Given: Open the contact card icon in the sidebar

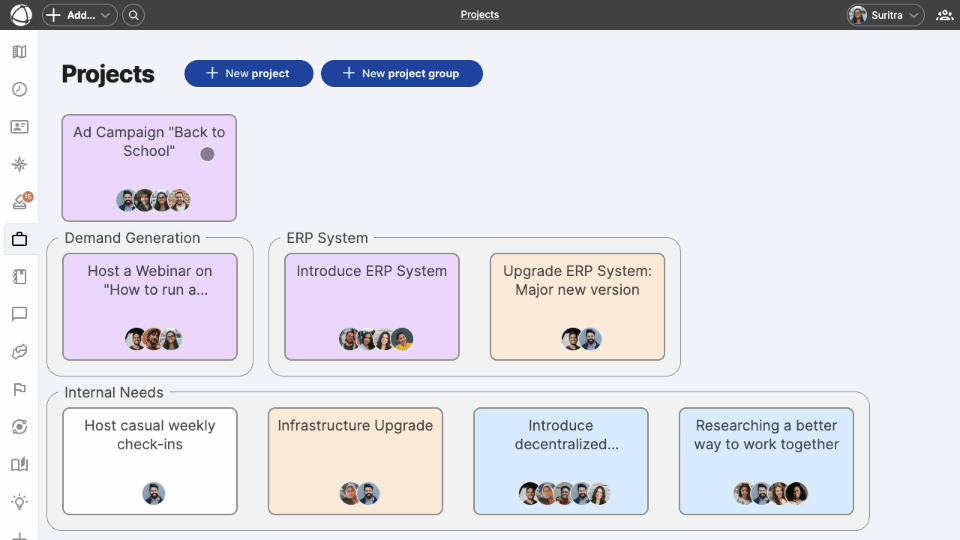Looking at the screenshot, I should (x=19, y=127).
